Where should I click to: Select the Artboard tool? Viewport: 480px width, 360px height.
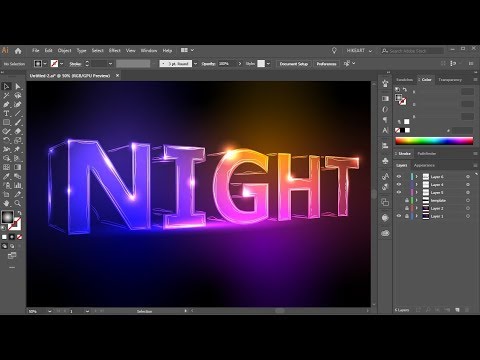click(x=6, y=194)
